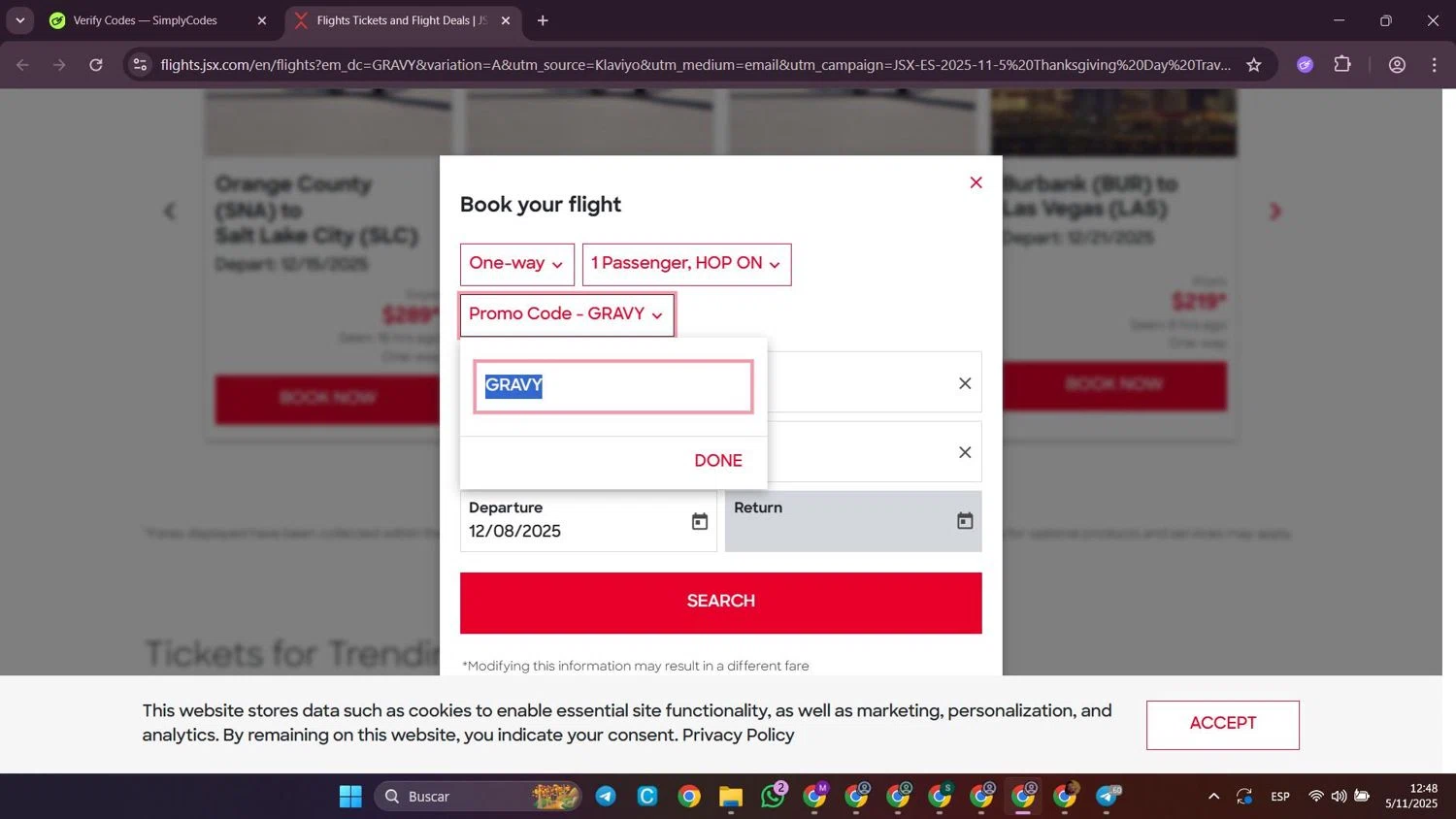
Task: Show previous carousel deals with left arrow
Action: 170,211
